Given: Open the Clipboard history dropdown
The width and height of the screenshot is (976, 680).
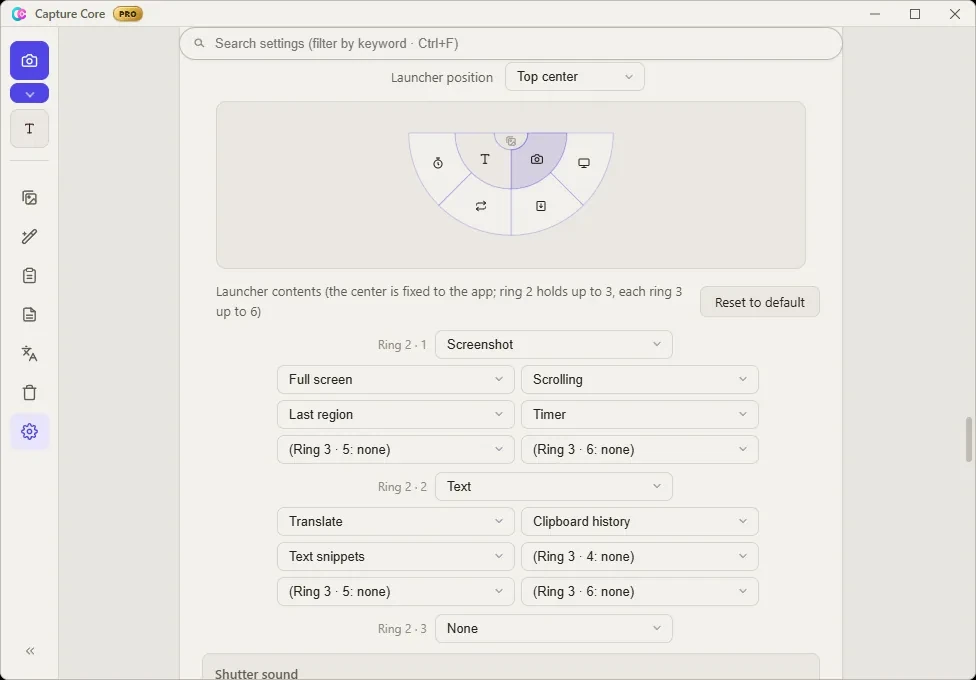Looking at the screenshot, I should click(x=639, y=521).
